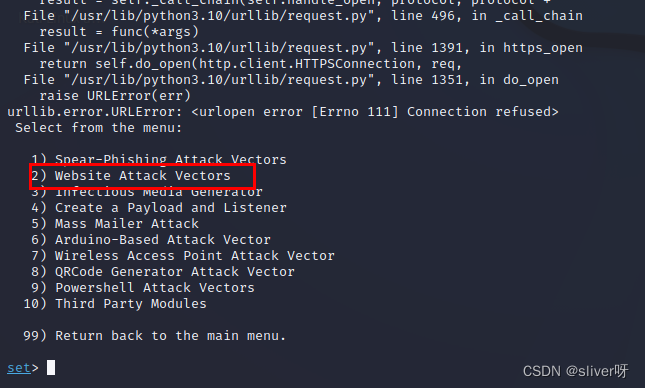Click the highlighted Website Attack Vectors option
The image size is (645, 388).
click(x=131, y=176)
